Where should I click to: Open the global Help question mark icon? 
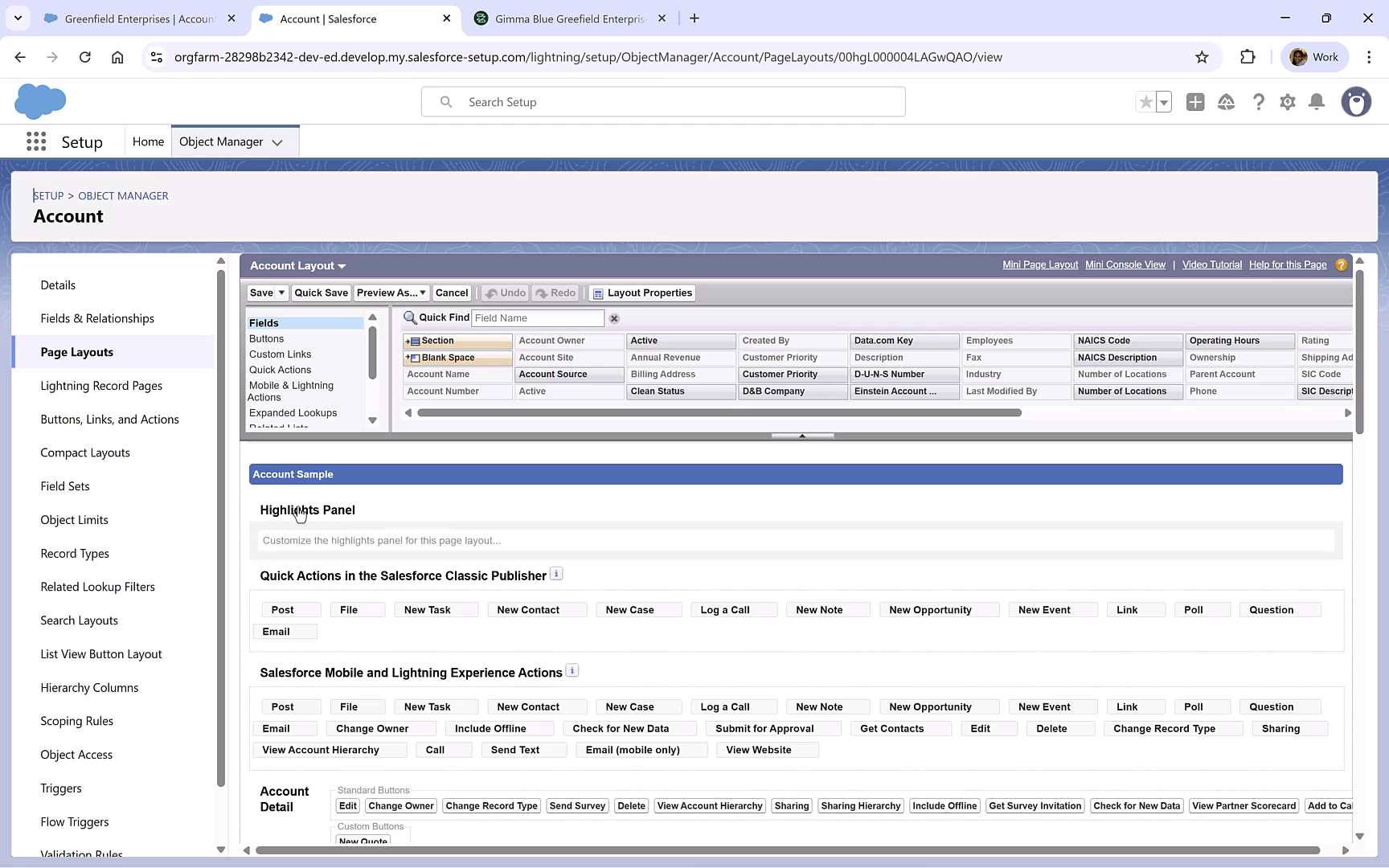coord(1259,102)
